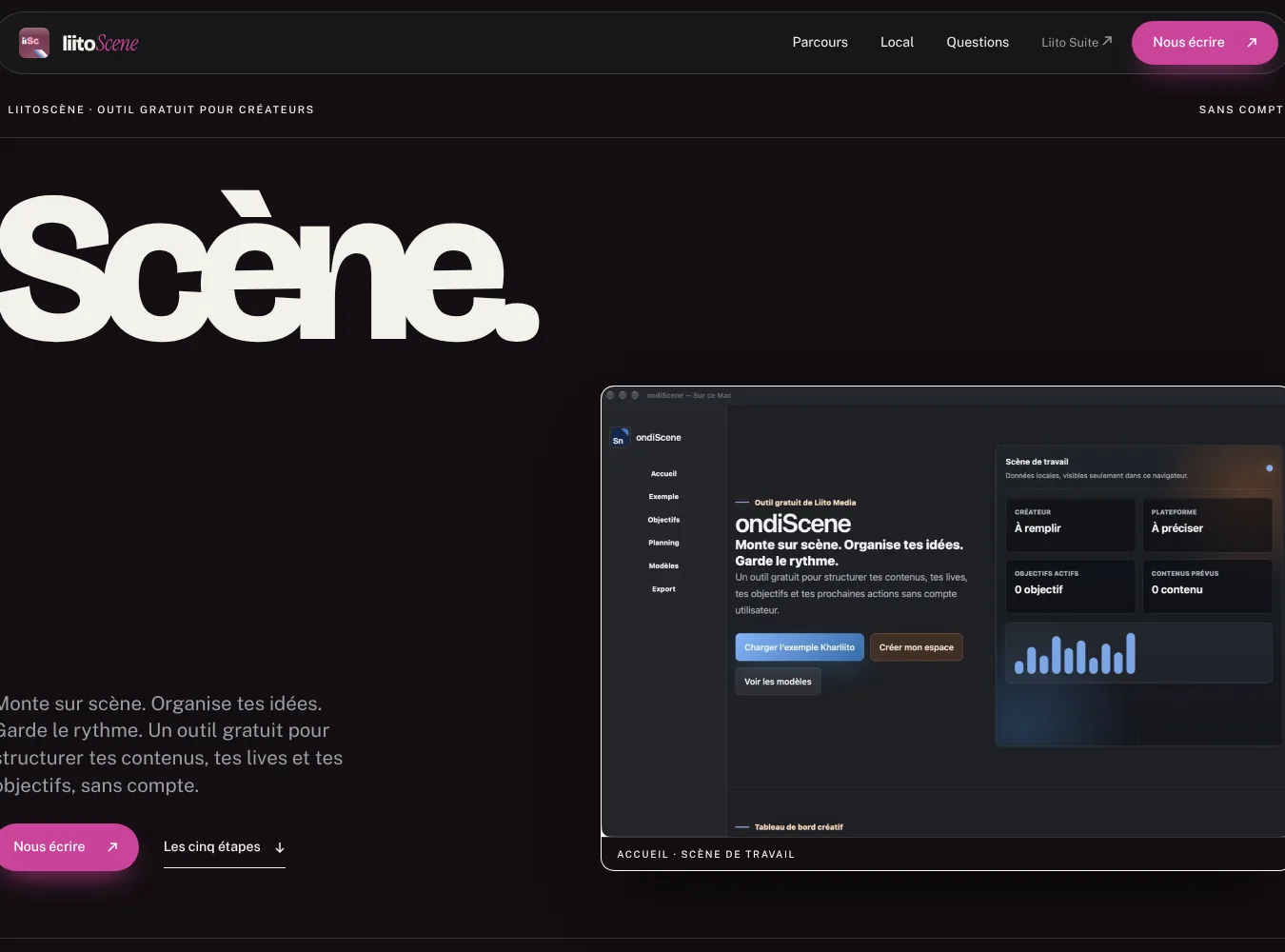Follow the Liito Suite external link
Viewport: 1285px width, 952px height.
pos(1077,43)
